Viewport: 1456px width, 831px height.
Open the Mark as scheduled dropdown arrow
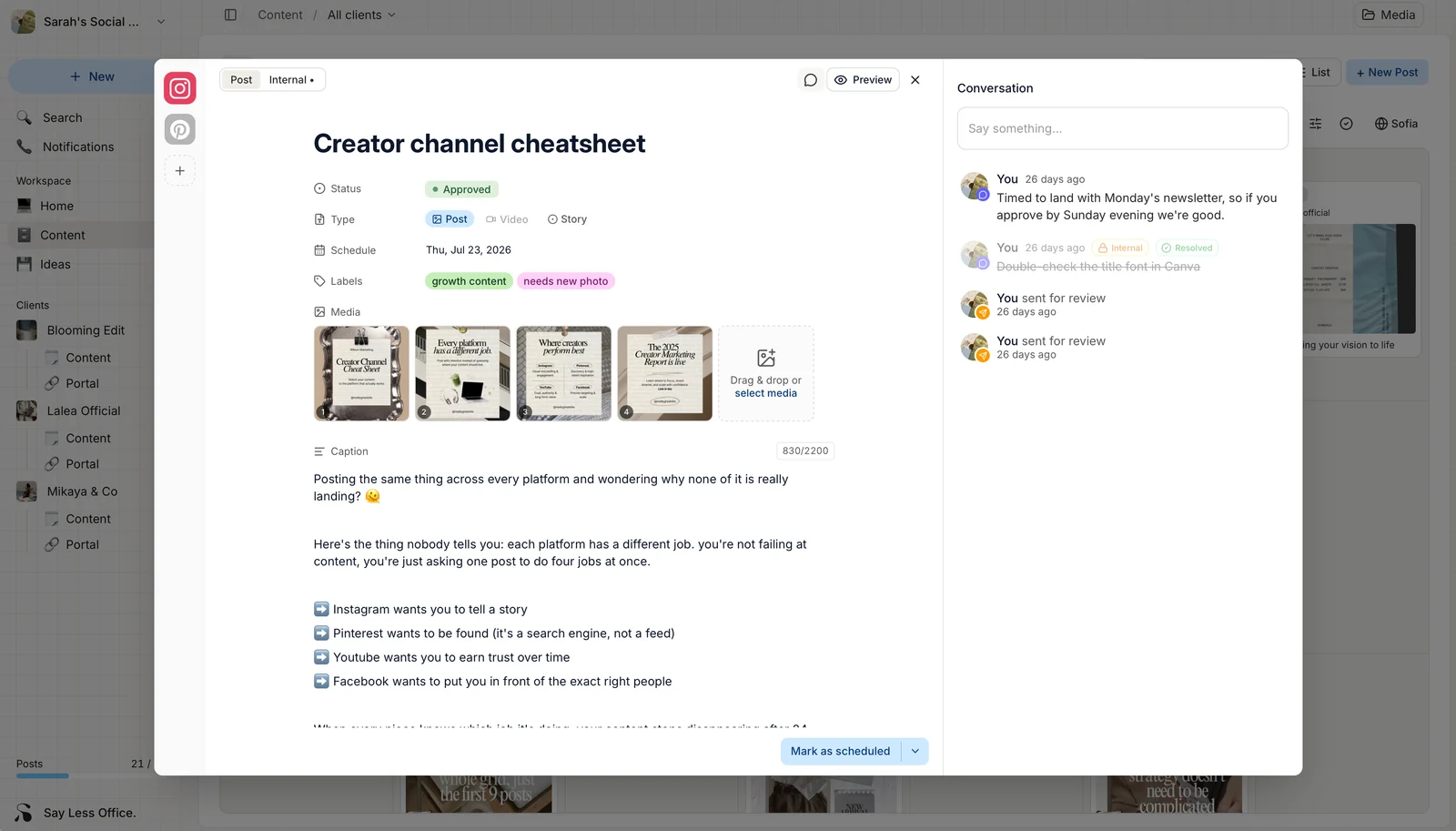pos(915,752)
